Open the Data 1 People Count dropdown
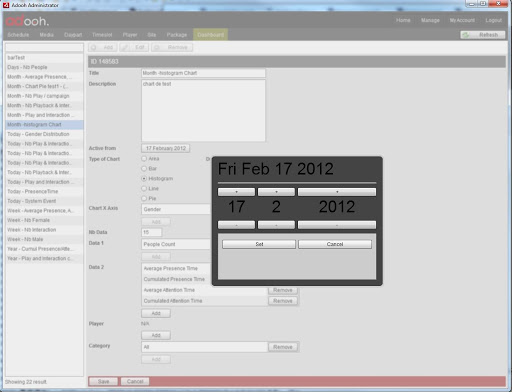The image size is (512, 392). point(176,244)
